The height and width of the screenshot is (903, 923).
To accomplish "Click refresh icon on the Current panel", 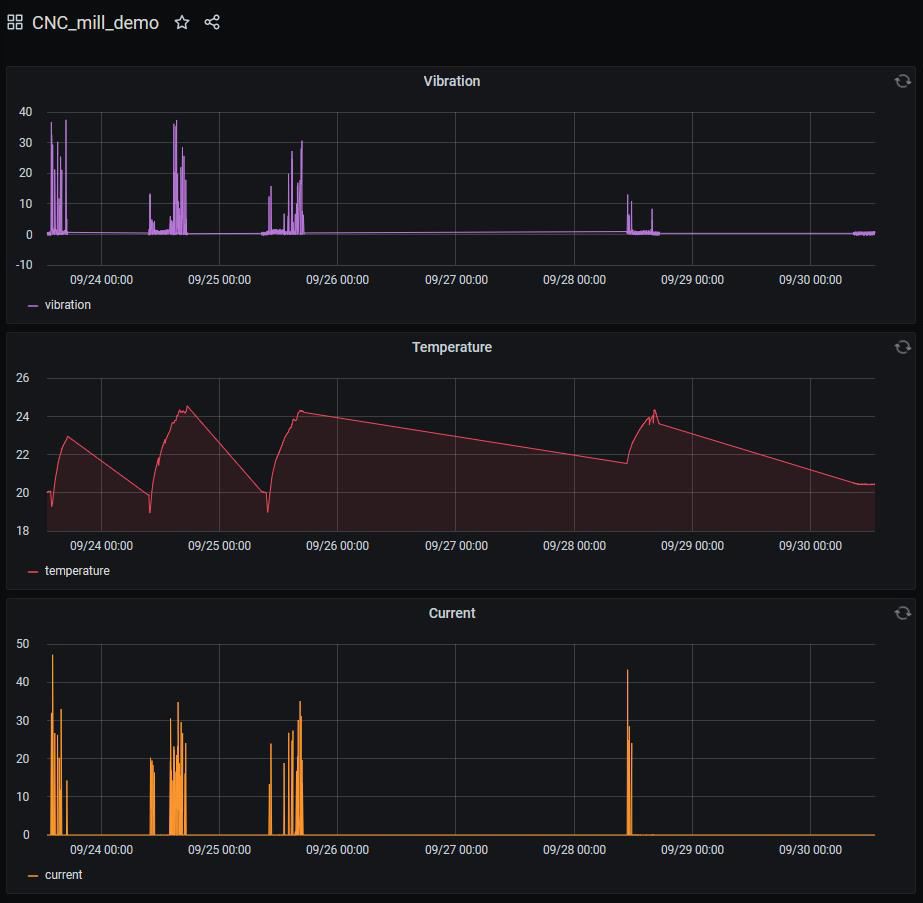I will (x=902, y=613).
